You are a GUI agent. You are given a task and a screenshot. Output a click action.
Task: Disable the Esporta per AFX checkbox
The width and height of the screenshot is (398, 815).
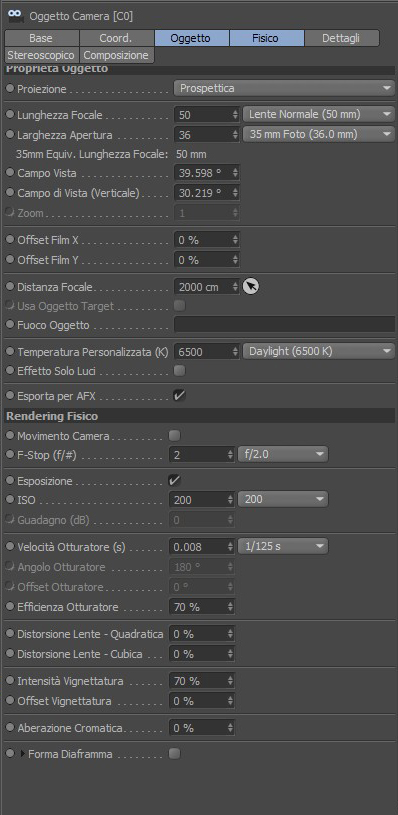click(180, 396)
